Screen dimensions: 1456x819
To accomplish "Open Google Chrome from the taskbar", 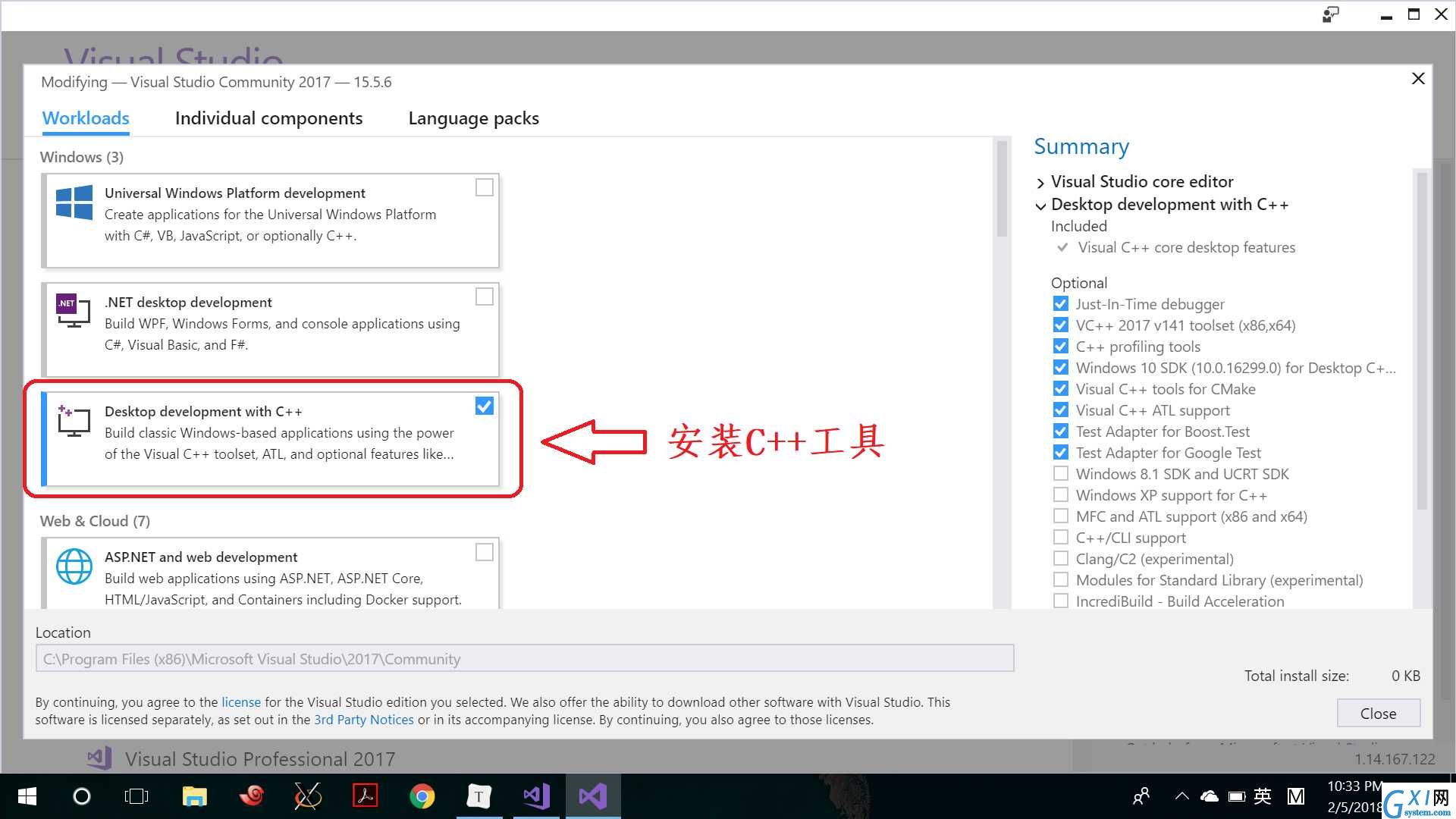I will coord(422,796).
